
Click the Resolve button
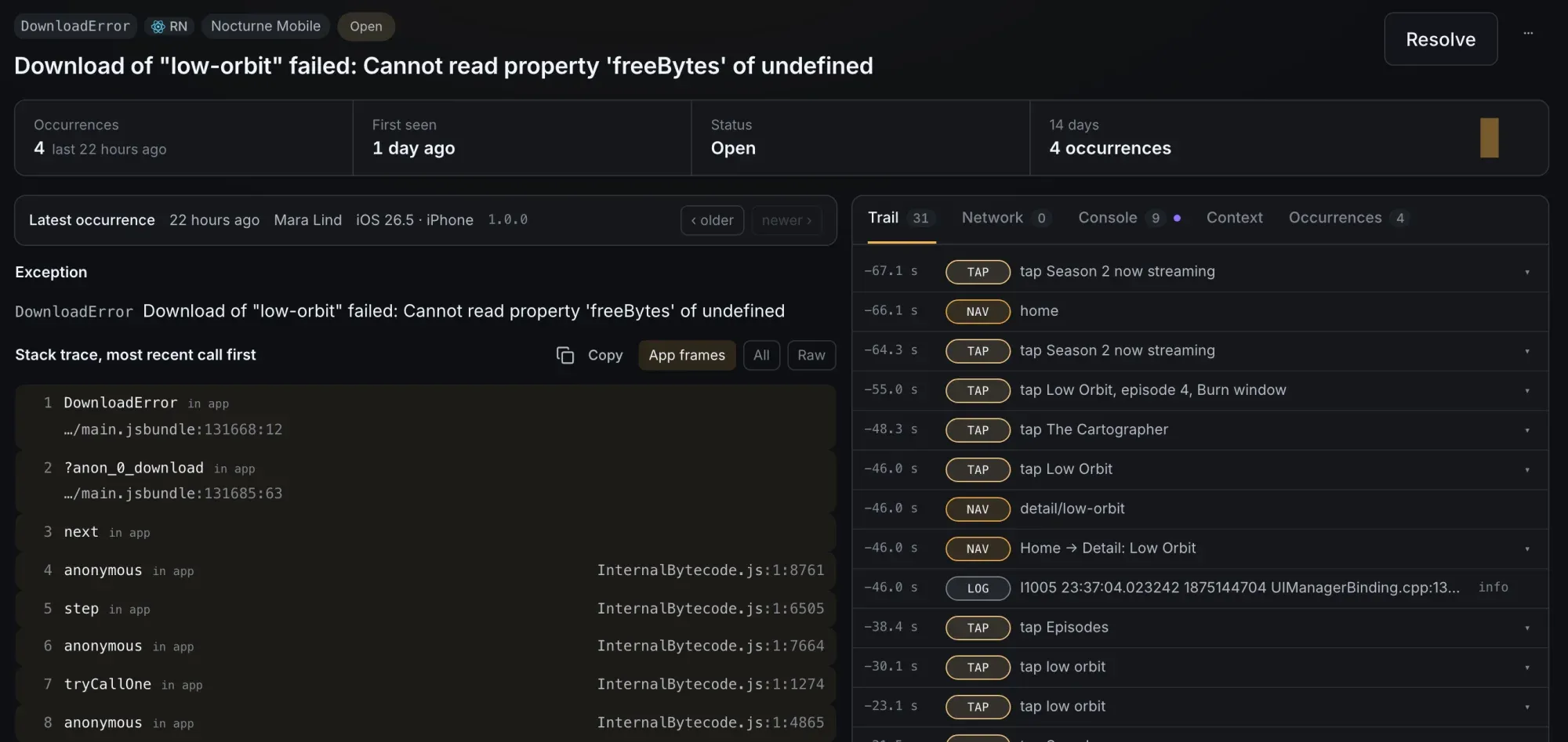point(1440,39)
